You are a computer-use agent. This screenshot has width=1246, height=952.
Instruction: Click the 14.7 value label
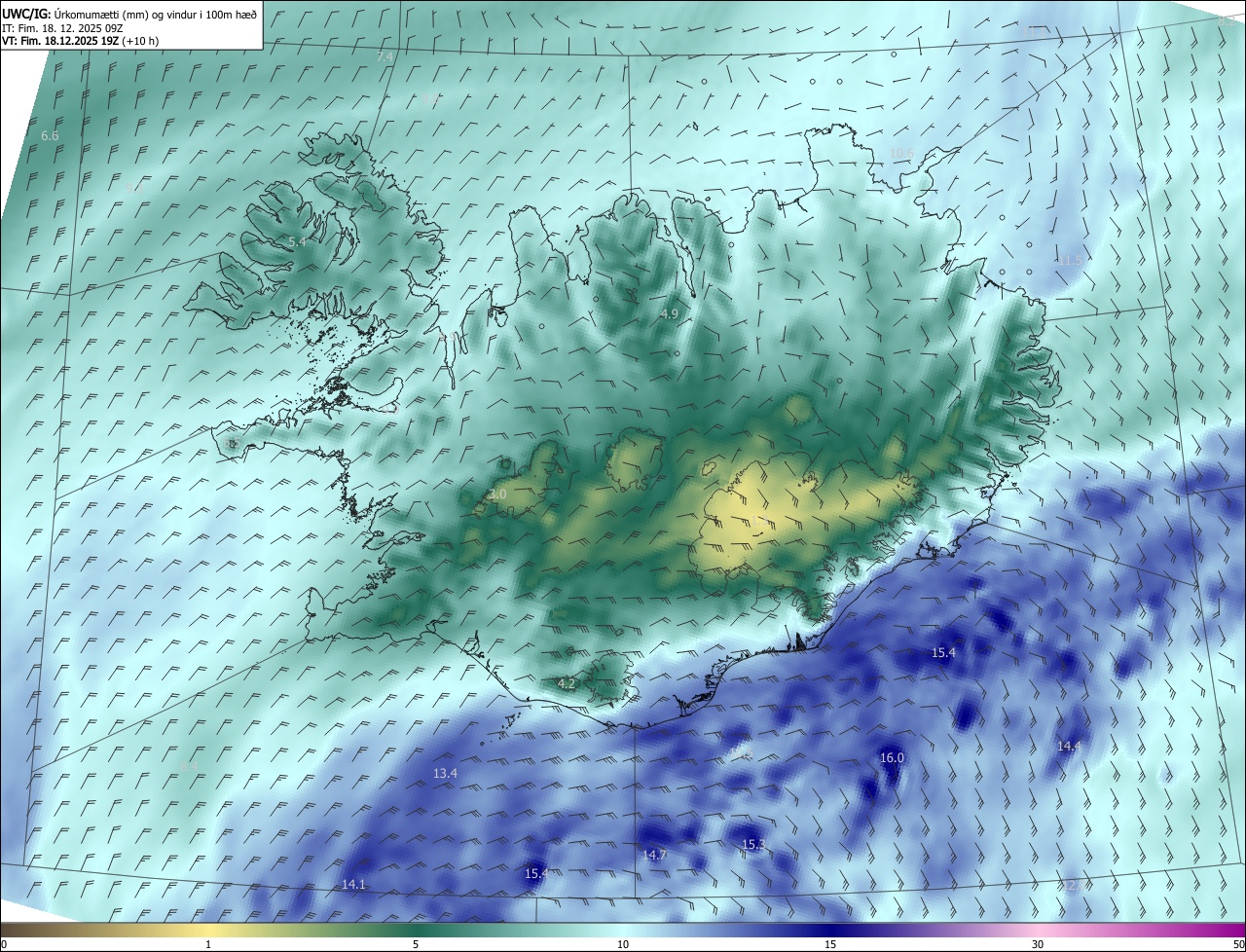654,855
